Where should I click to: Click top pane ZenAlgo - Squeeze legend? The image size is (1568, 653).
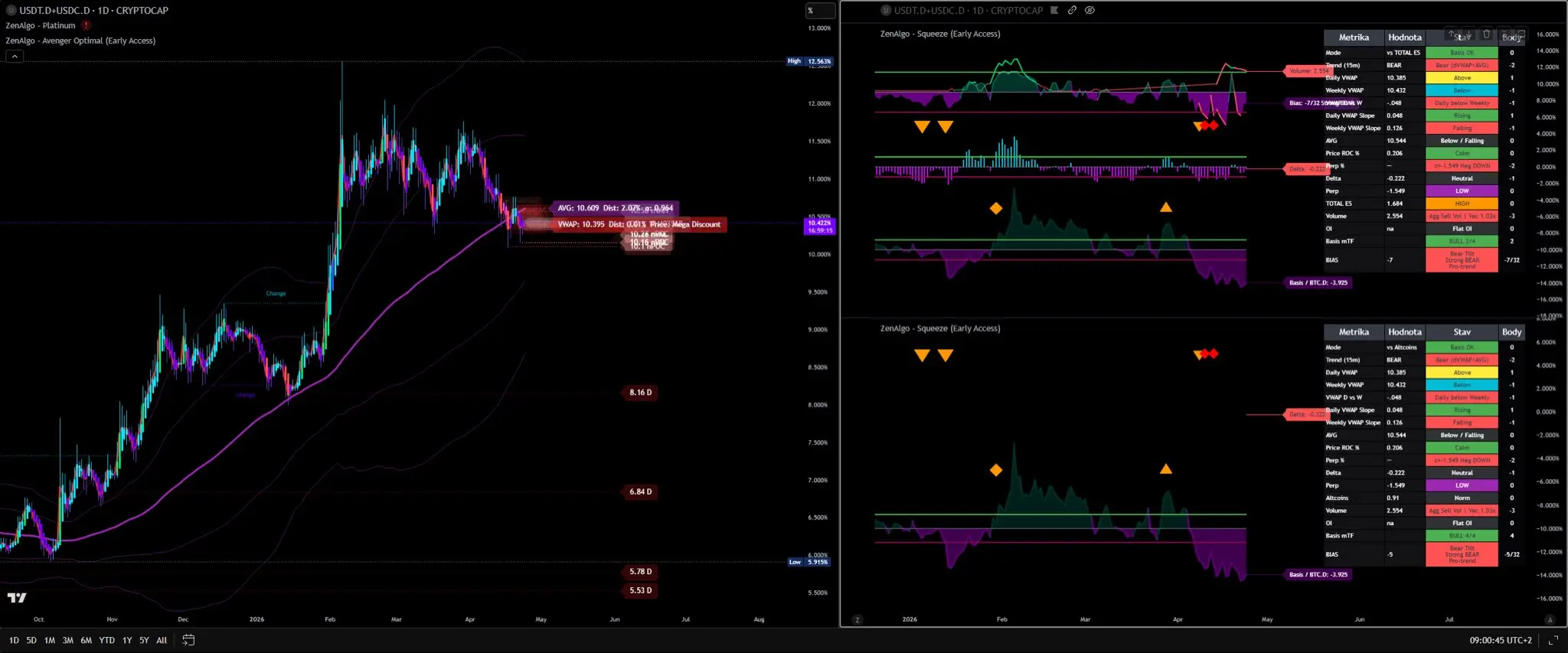[x=940, y=34]
